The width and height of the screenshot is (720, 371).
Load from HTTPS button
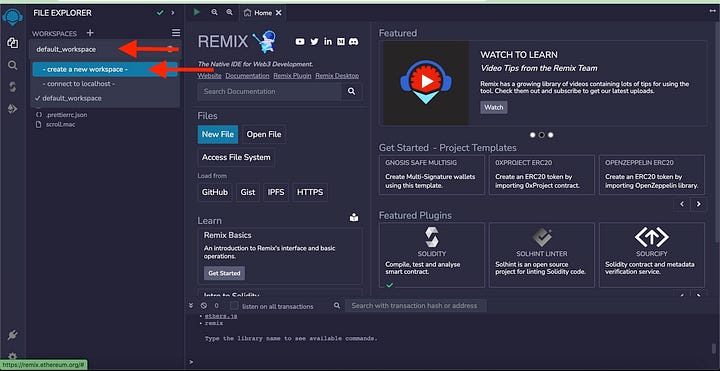point(310,192)
